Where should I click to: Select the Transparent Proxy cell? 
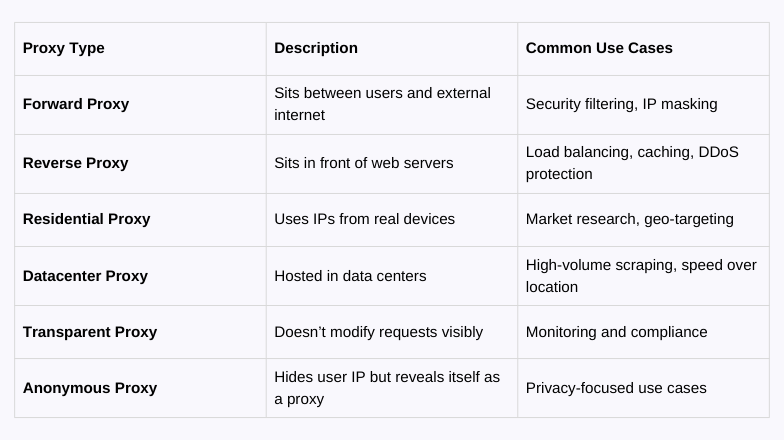140,332
